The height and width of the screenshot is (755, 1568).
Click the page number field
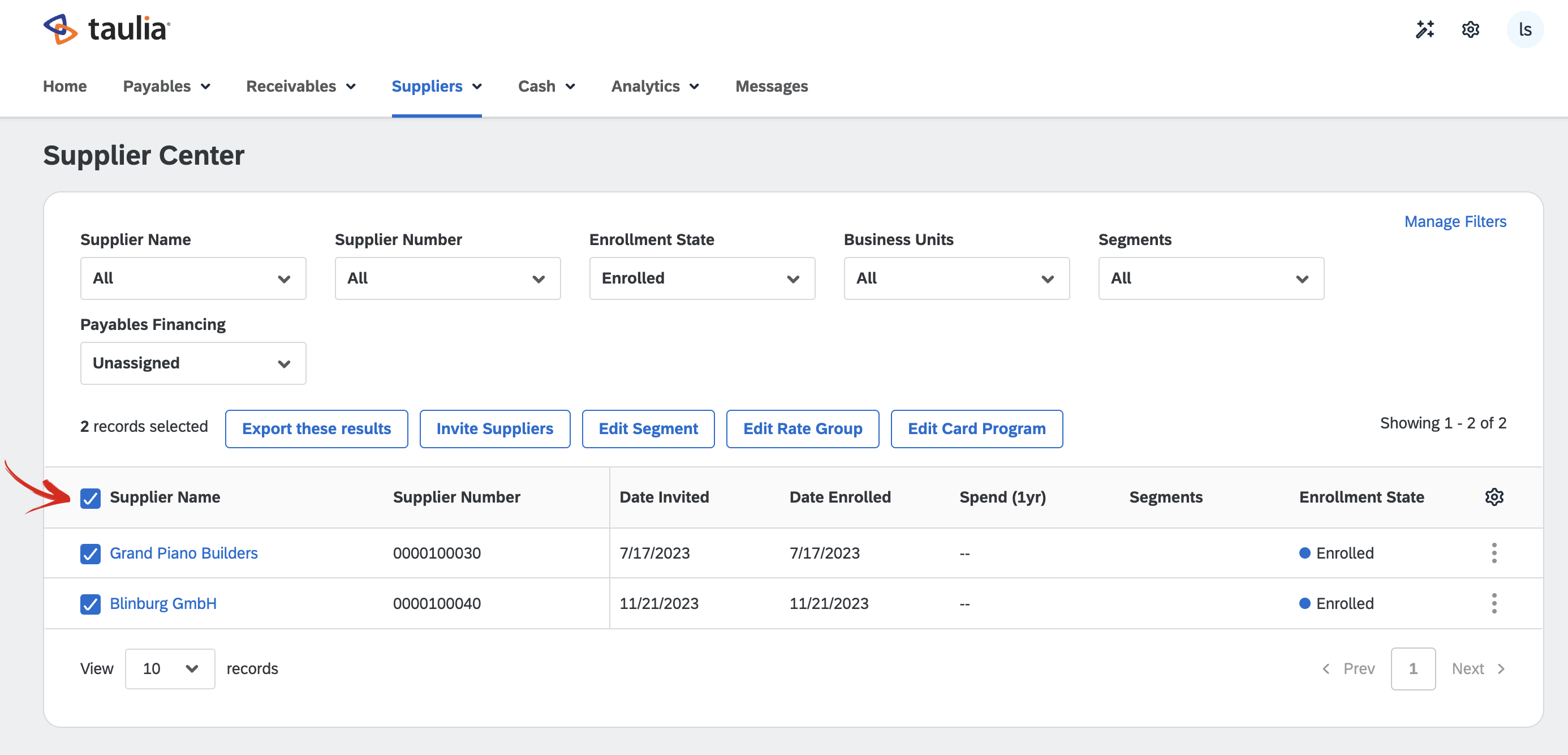(x=1412, y=668)
